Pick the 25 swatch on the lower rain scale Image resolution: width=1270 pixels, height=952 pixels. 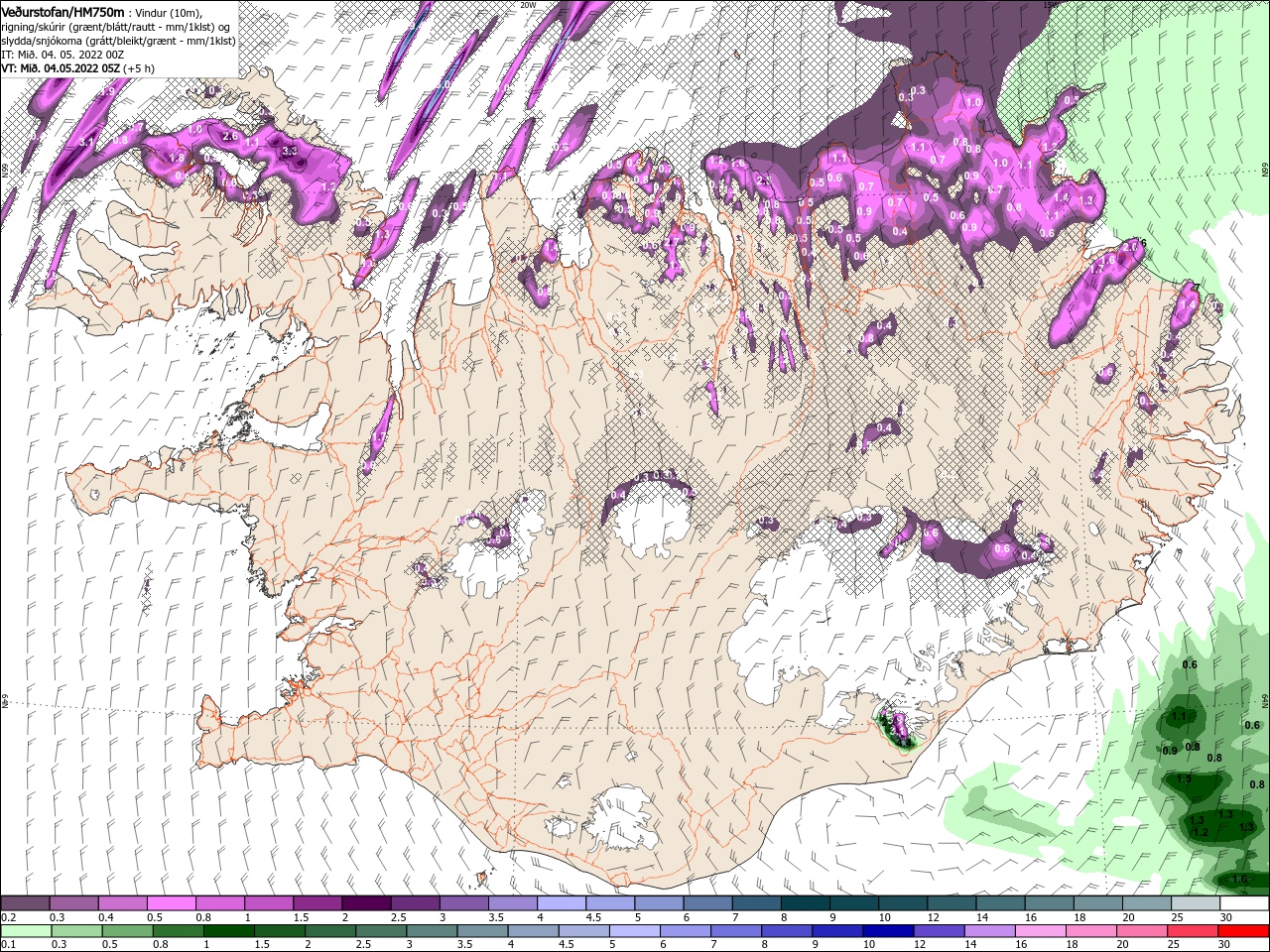pos(1193,931)
